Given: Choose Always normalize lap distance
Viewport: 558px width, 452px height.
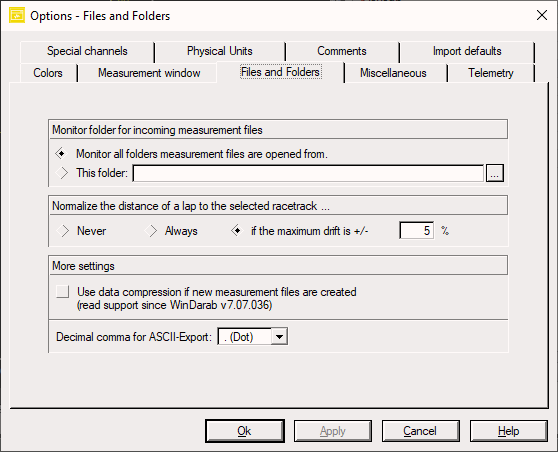Looking at the screenshot, I should coord(151,231).
